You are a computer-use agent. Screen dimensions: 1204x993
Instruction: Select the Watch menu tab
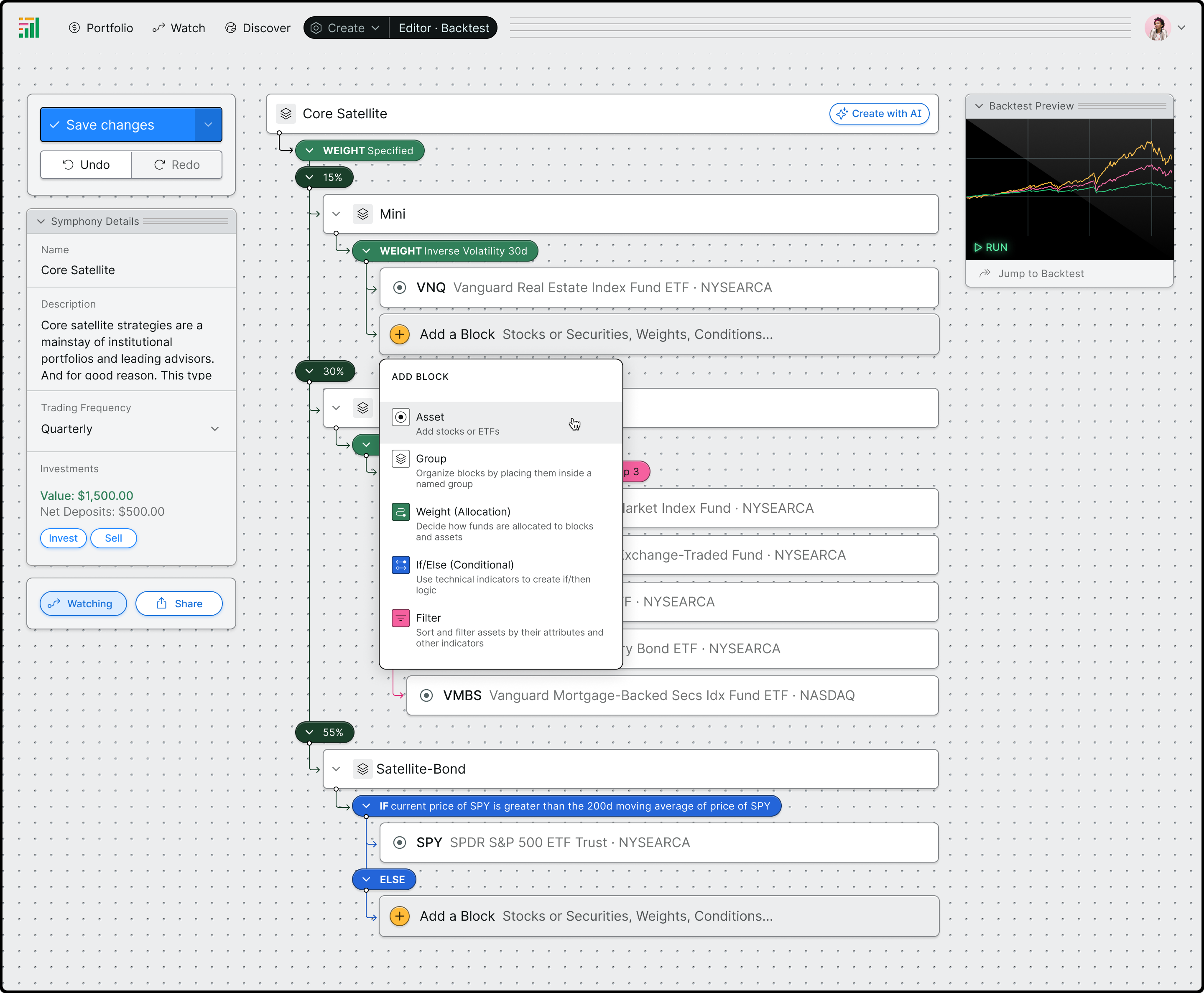click(180, 27)
